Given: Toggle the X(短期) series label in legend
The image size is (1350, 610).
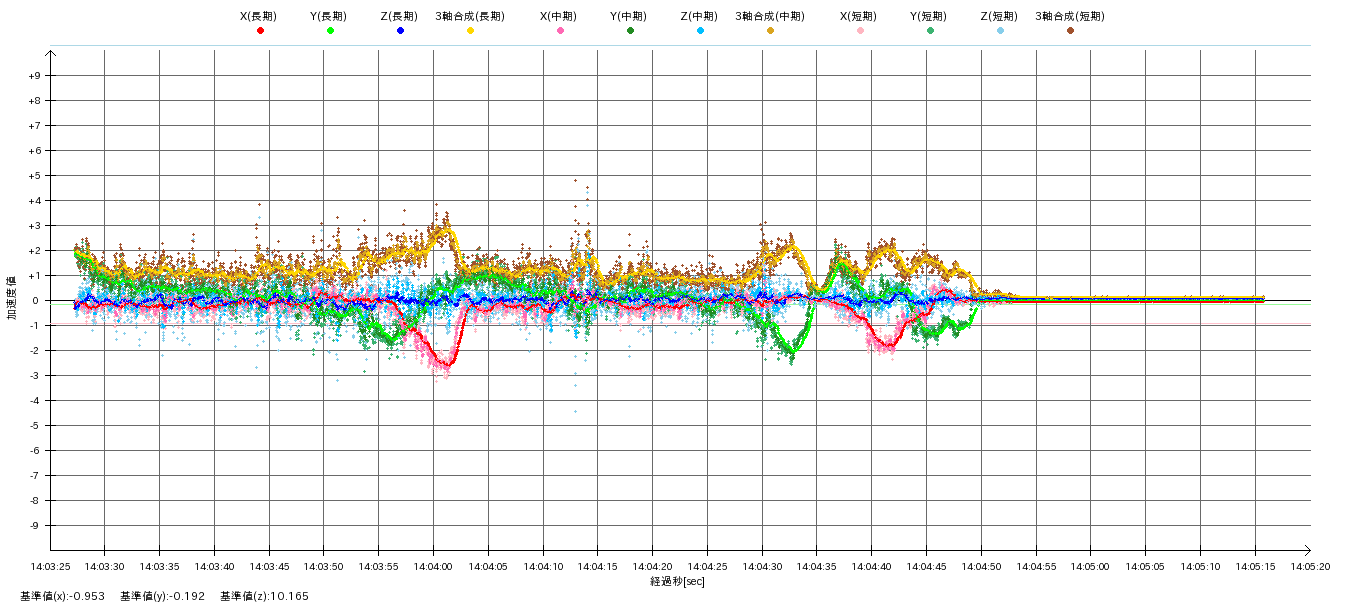Looking at the screenshot, I should tap(858, 16).
